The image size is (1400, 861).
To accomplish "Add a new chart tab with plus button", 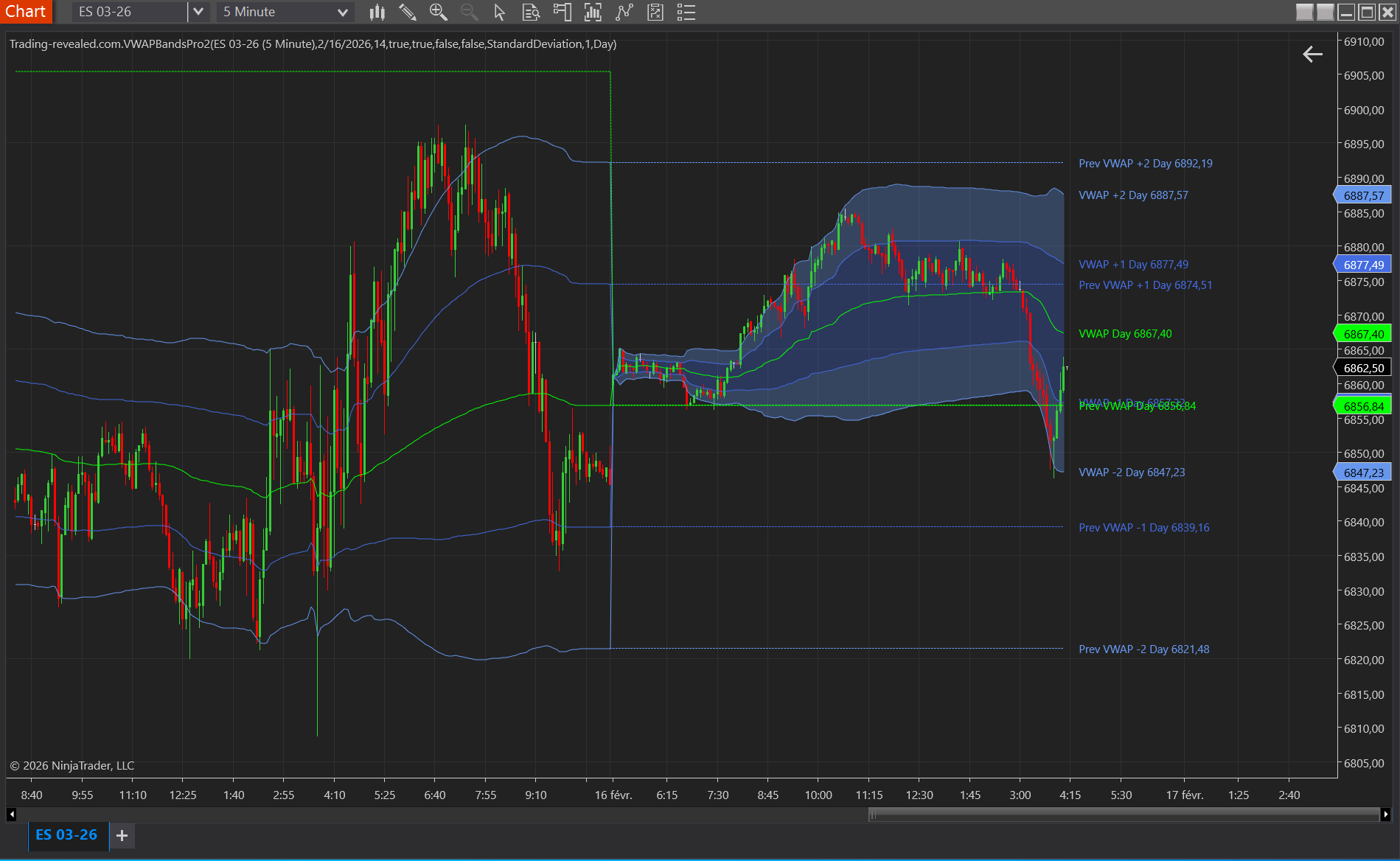I will tap(122, 835).
